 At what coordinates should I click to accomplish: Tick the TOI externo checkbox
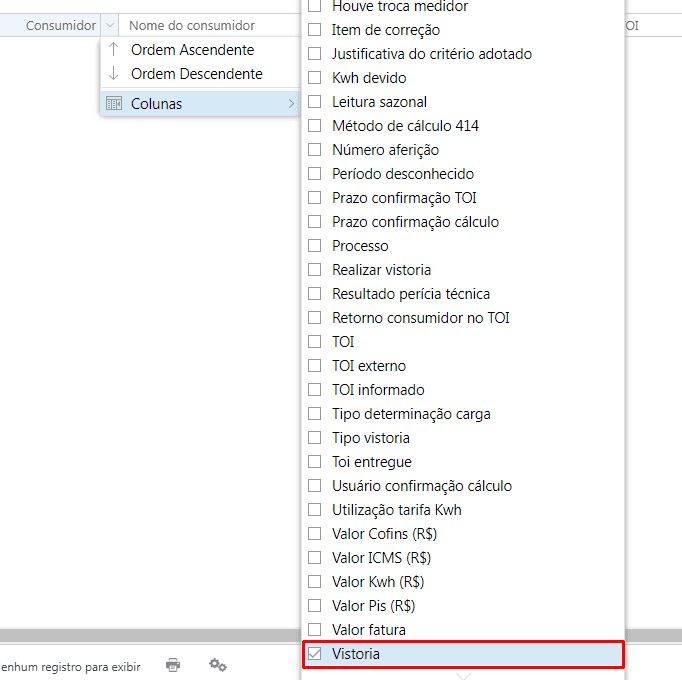(x=314, y=365)
